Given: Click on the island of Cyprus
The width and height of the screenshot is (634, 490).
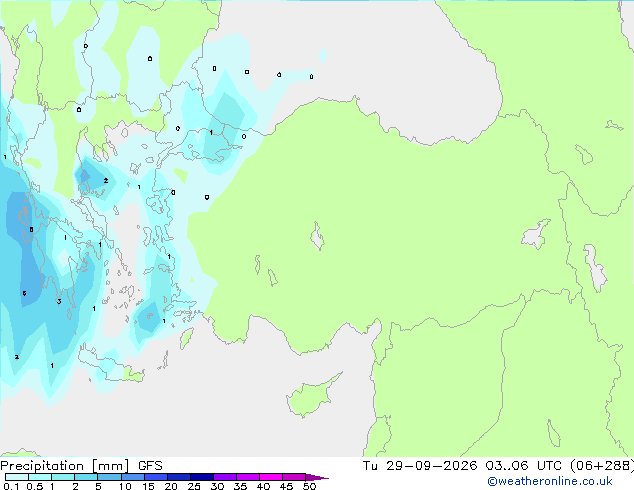Looking at the screenshot, I should (311, 396).
